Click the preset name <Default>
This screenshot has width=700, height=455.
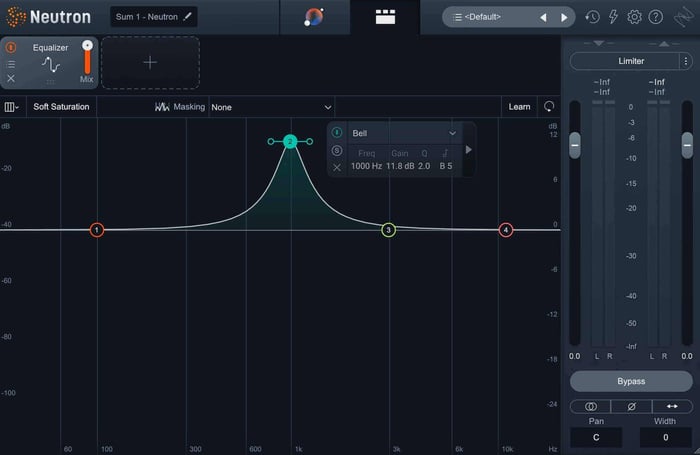[483, 17]
